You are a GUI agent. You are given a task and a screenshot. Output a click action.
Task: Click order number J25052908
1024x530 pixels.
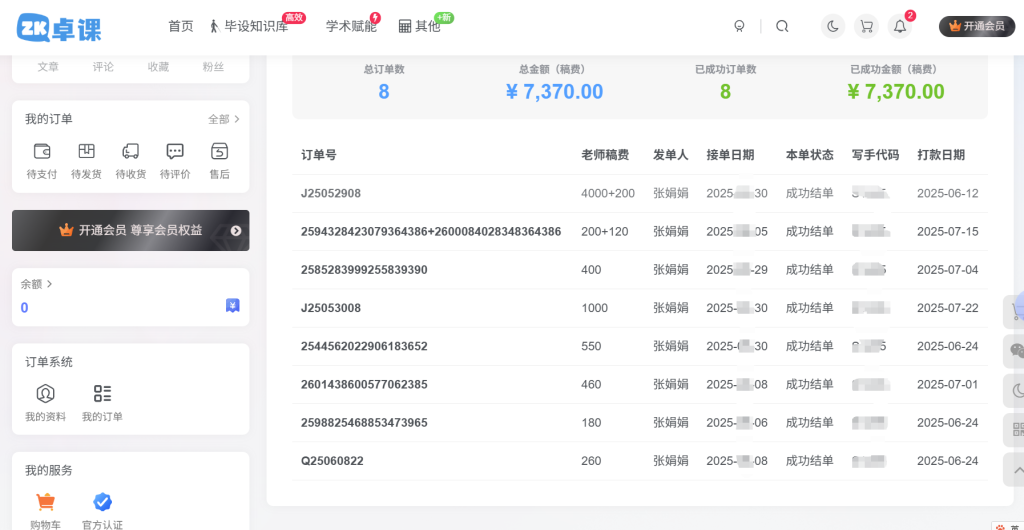(331, 193)
